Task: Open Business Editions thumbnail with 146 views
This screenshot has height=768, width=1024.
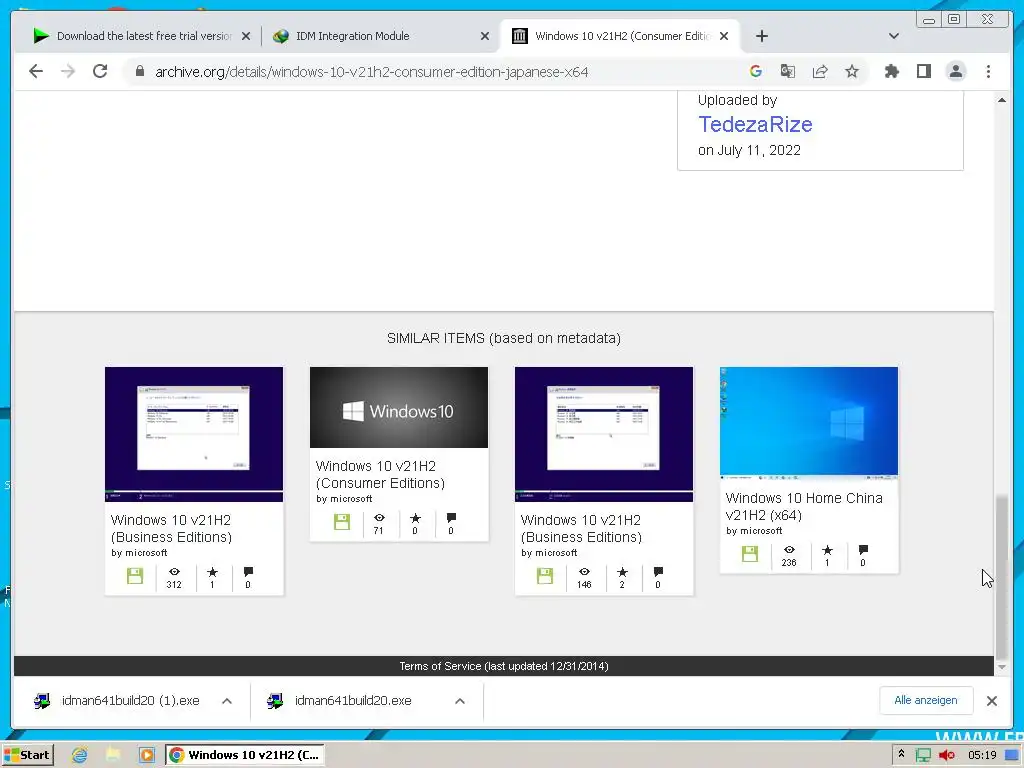Action: [x=604, y=434]
